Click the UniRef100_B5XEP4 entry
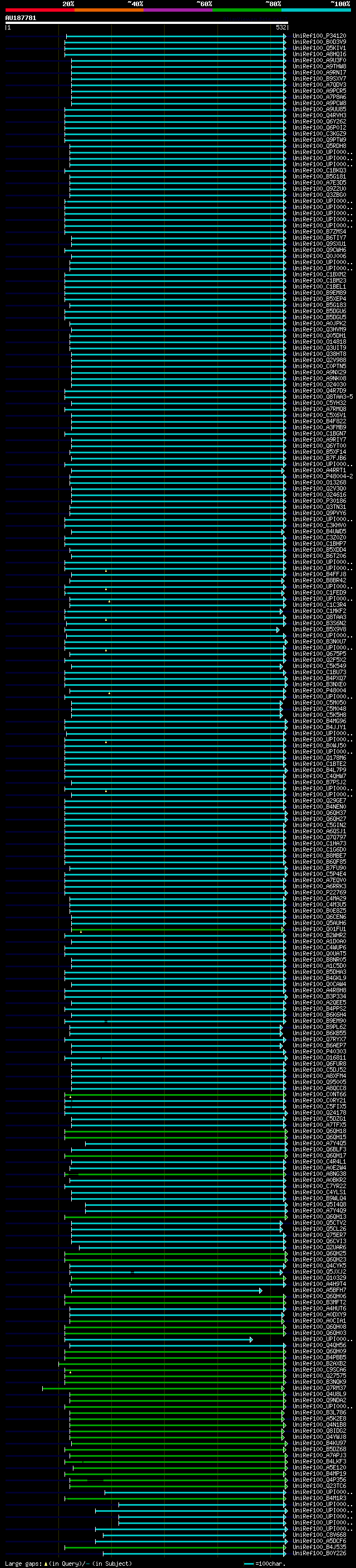Viewport: 356px width, 1568px height. pos(319,299)
